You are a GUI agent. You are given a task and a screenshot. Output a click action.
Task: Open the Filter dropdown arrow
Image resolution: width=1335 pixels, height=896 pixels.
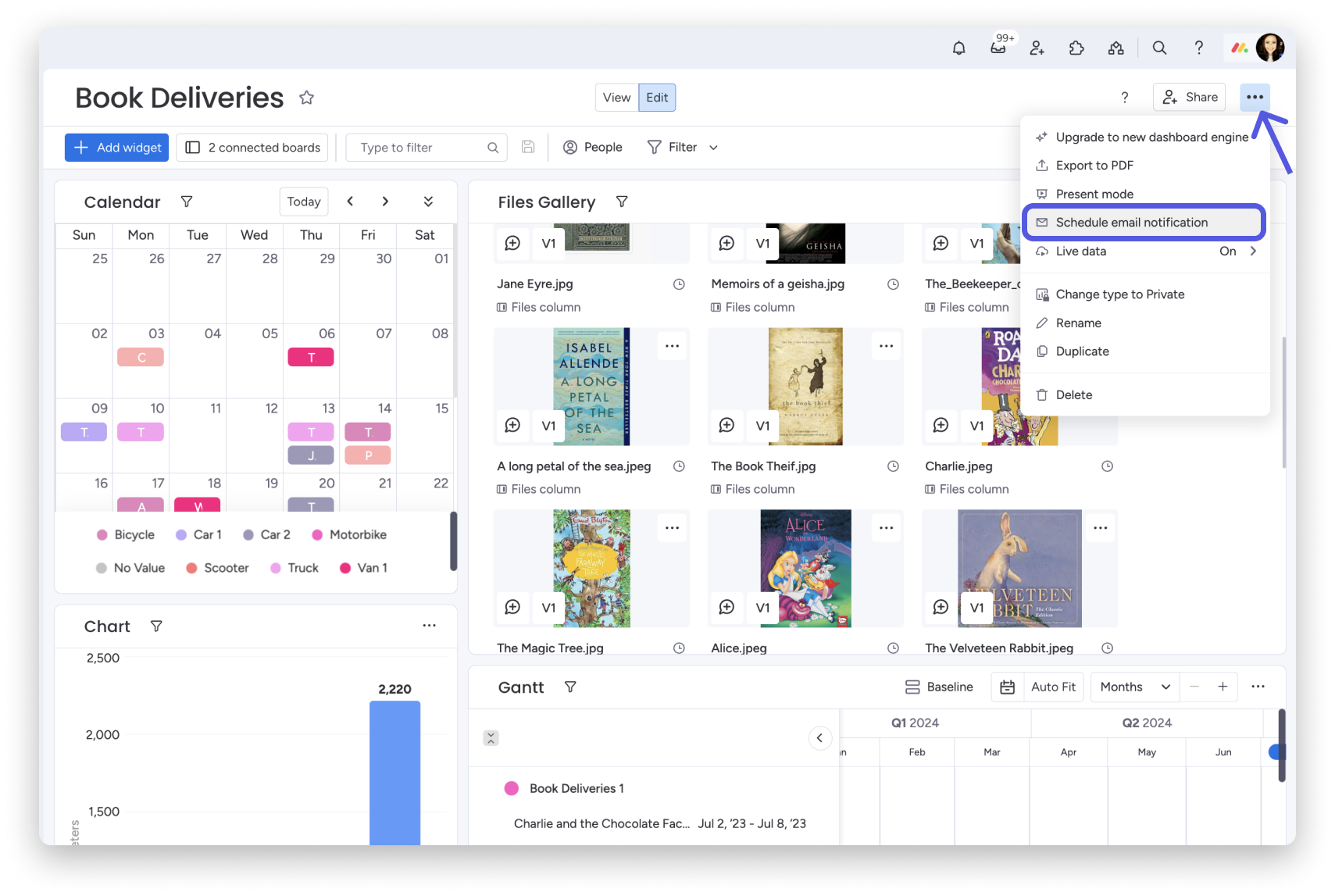713,148
